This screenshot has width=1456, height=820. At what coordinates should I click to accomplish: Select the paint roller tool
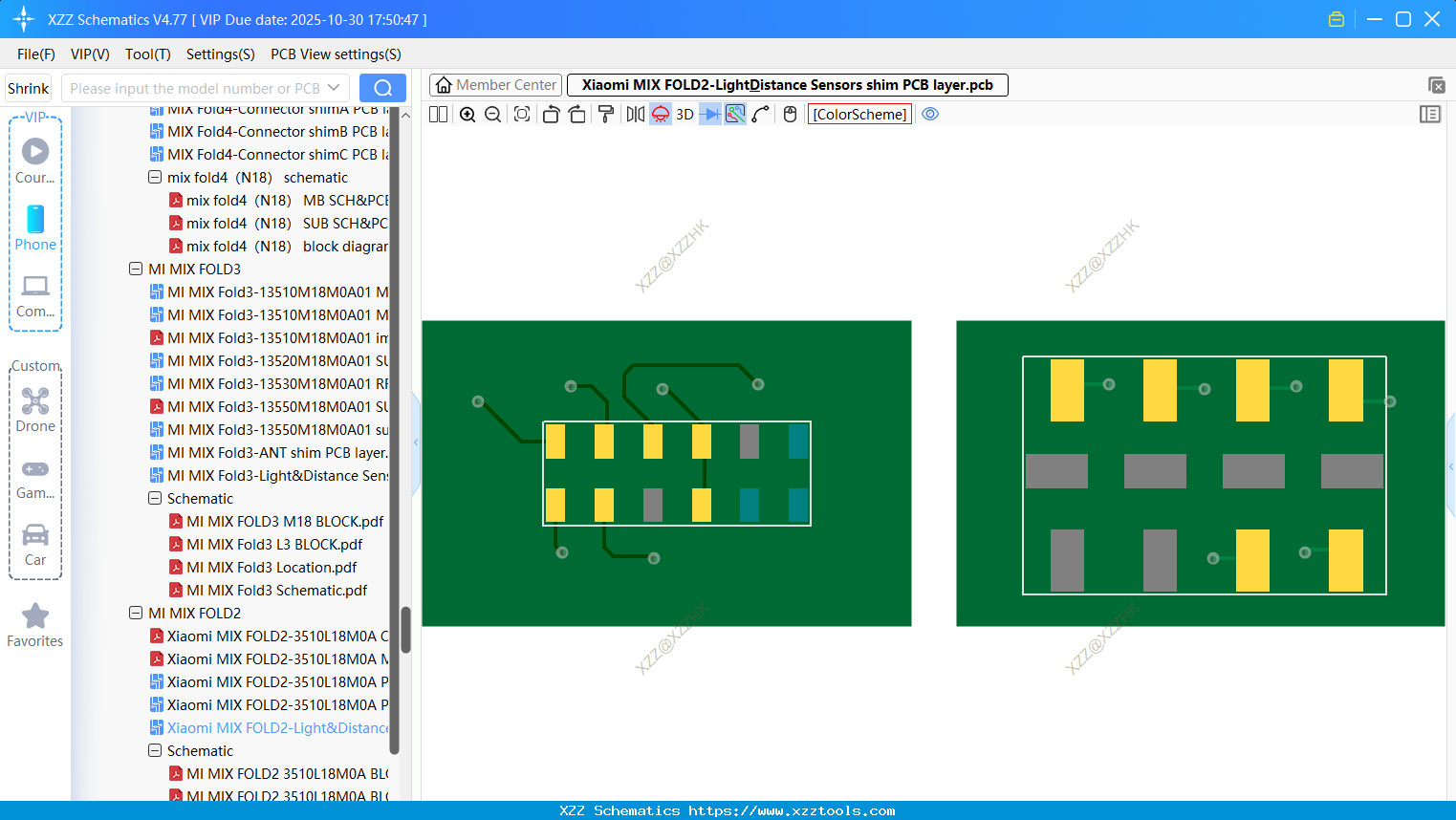605,115
